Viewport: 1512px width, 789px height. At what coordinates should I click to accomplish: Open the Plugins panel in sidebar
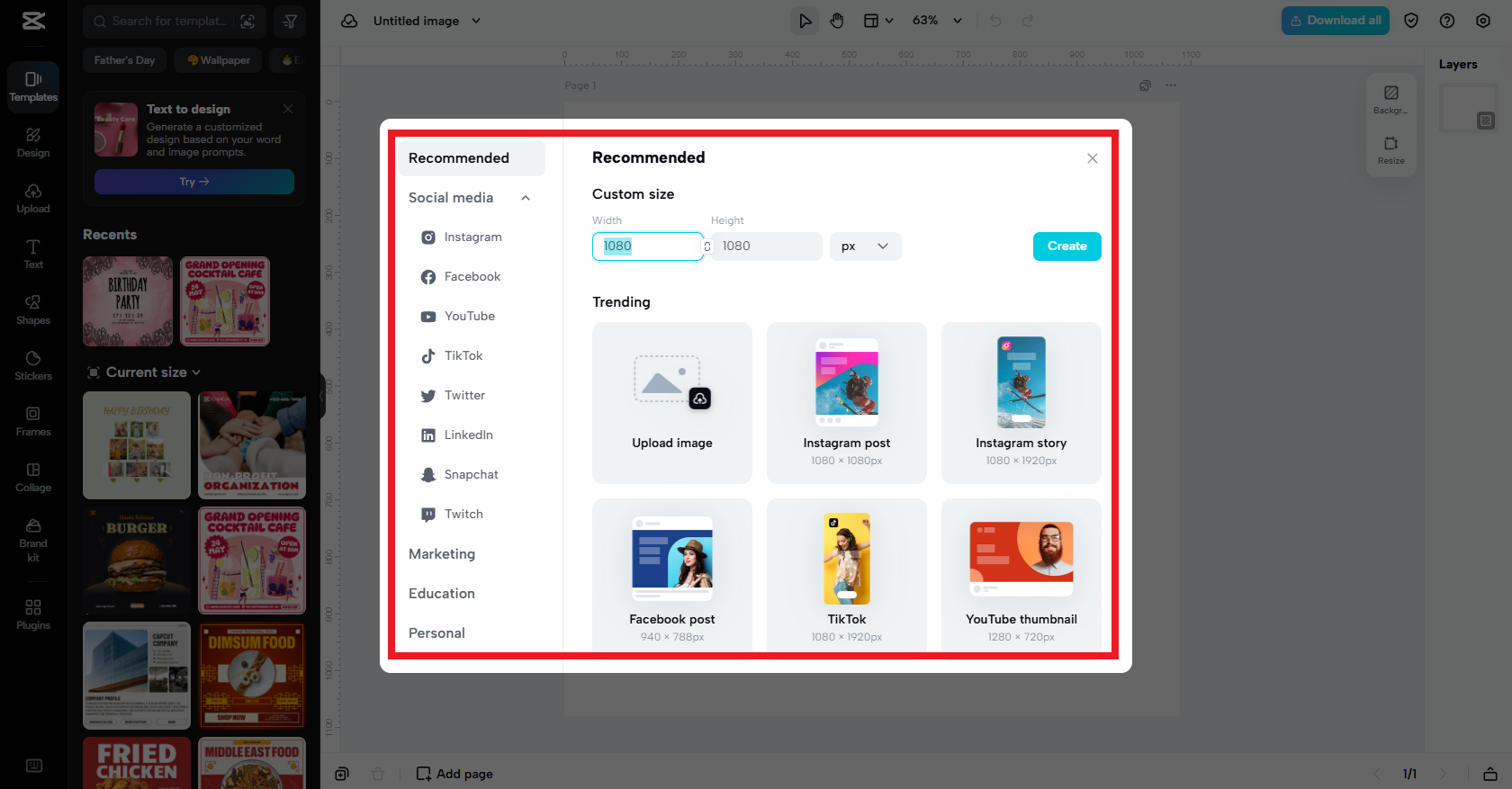(33, 615)
